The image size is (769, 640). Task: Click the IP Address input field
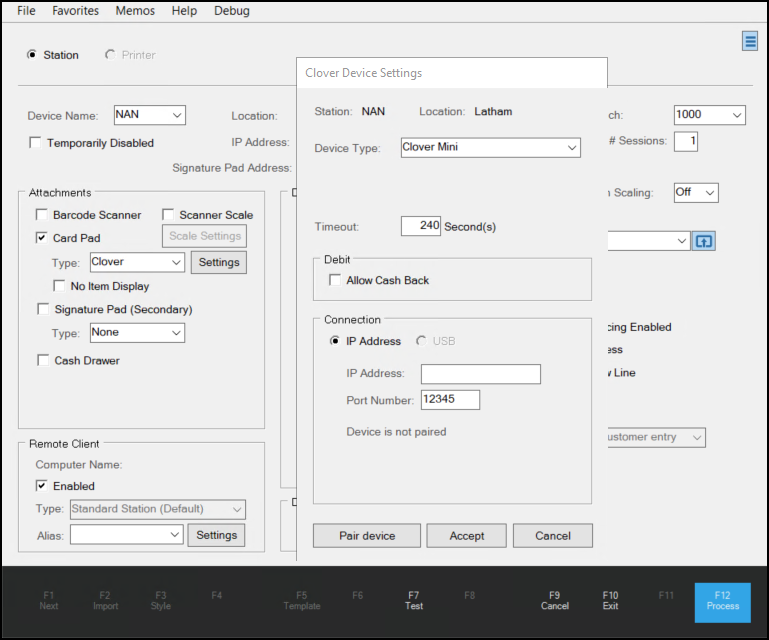(x=481, y=374)
